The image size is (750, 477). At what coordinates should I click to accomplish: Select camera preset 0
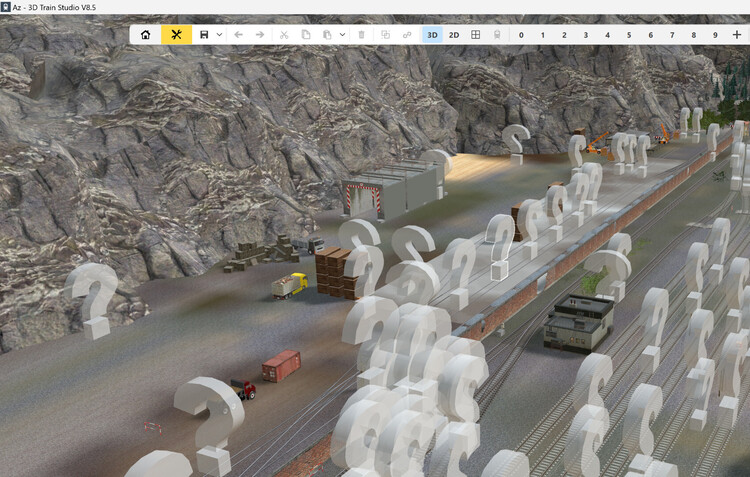tap(521, 35)
